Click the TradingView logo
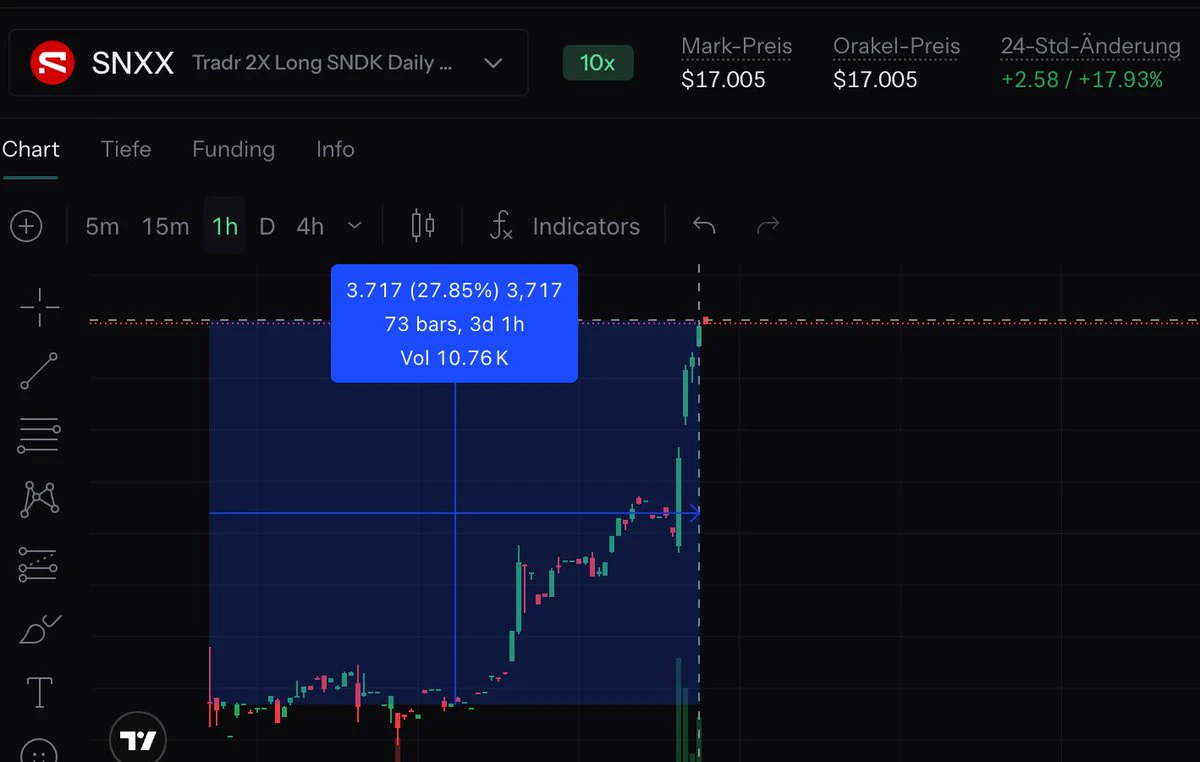The width and height of the screenshot is (1200, 762). tap(139, 740)
